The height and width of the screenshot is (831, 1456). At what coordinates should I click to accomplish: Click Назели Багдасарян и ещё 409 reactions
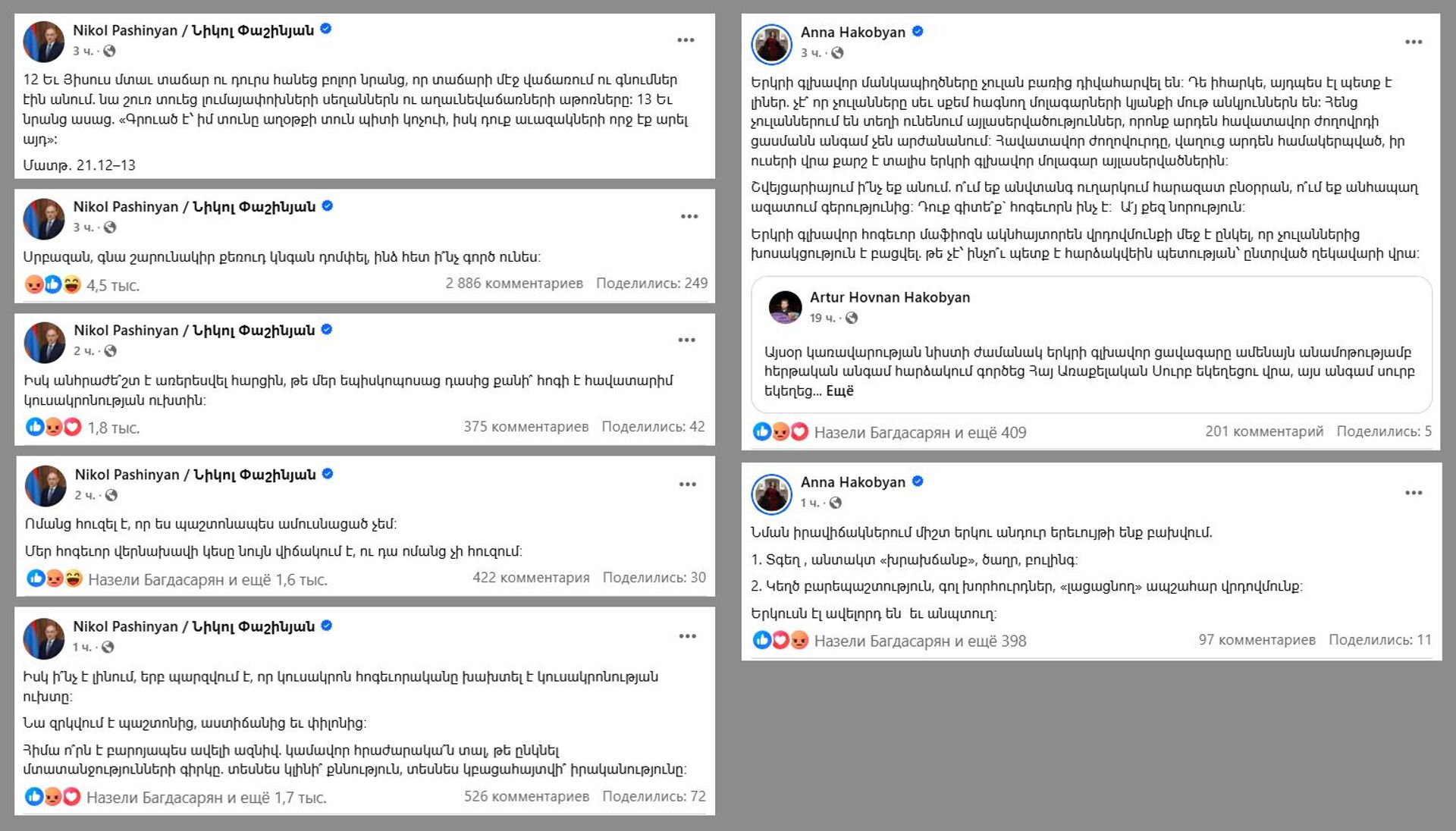[920, 433]
